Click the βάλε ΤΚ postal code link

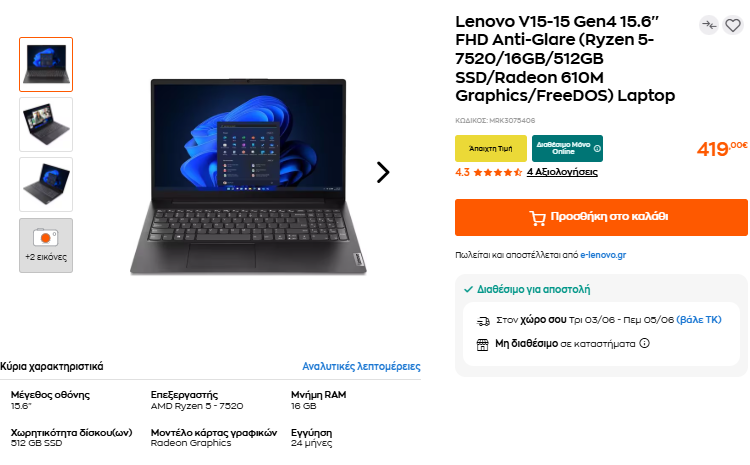tap(699, 320)
